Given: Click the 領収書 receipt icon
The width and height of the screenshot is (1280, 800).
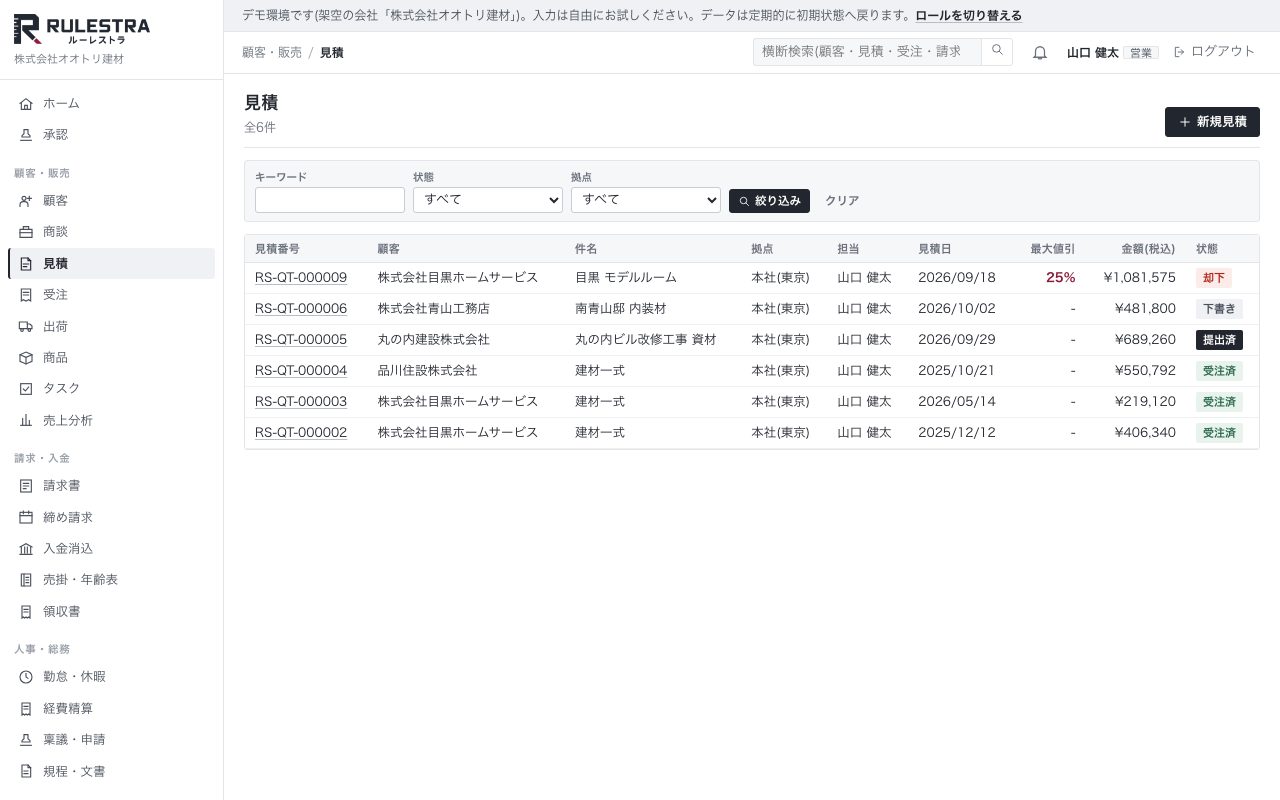Looking at the screenshot, I should coord(26,612).
